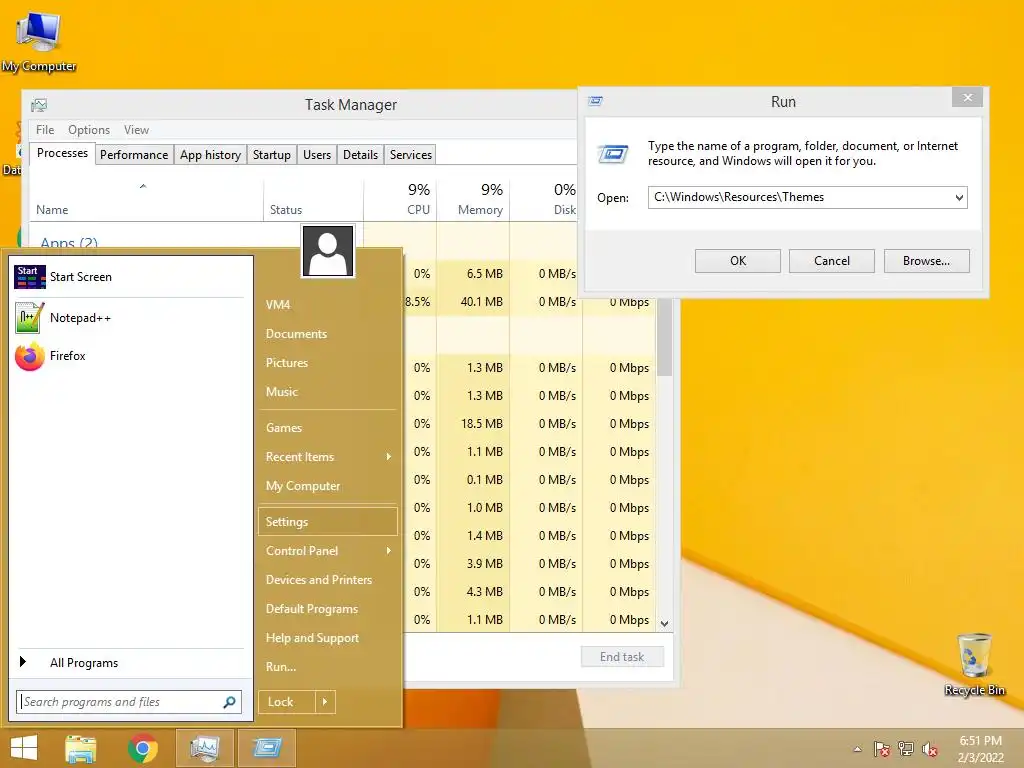Open Help and Support
Viewport: 1024px width, 768px height.
[x=328, y=638]
